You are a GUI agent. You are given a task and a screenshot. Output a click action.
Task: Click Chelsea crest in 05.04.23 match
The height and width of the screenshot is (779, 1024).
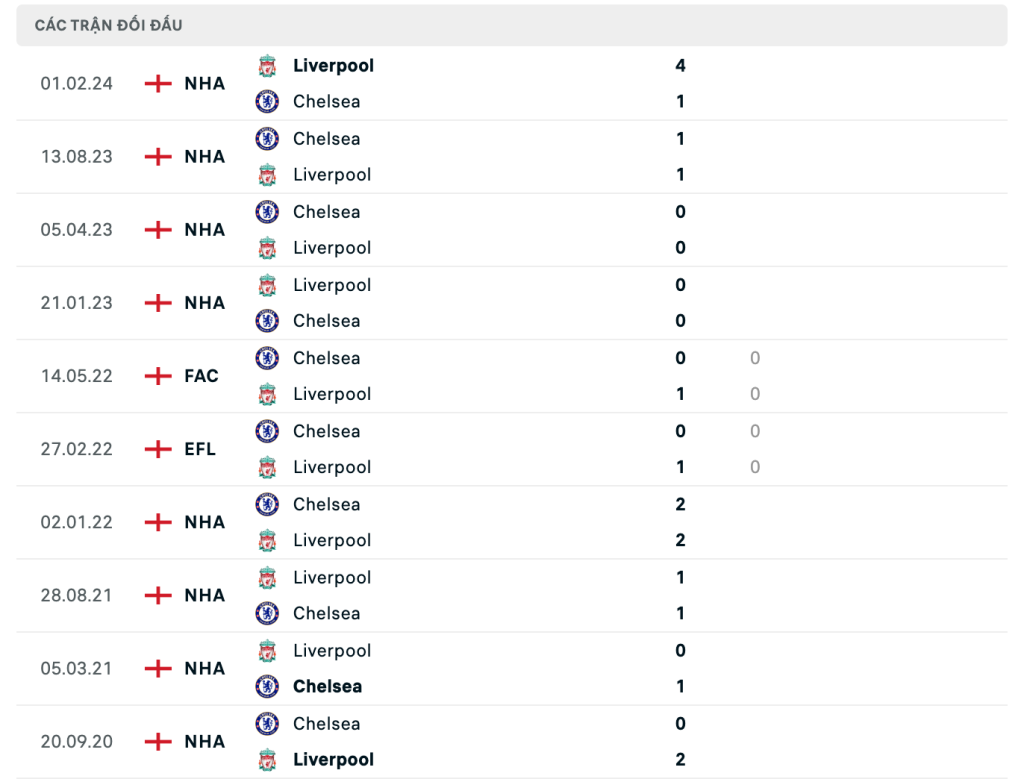[267, 212]
